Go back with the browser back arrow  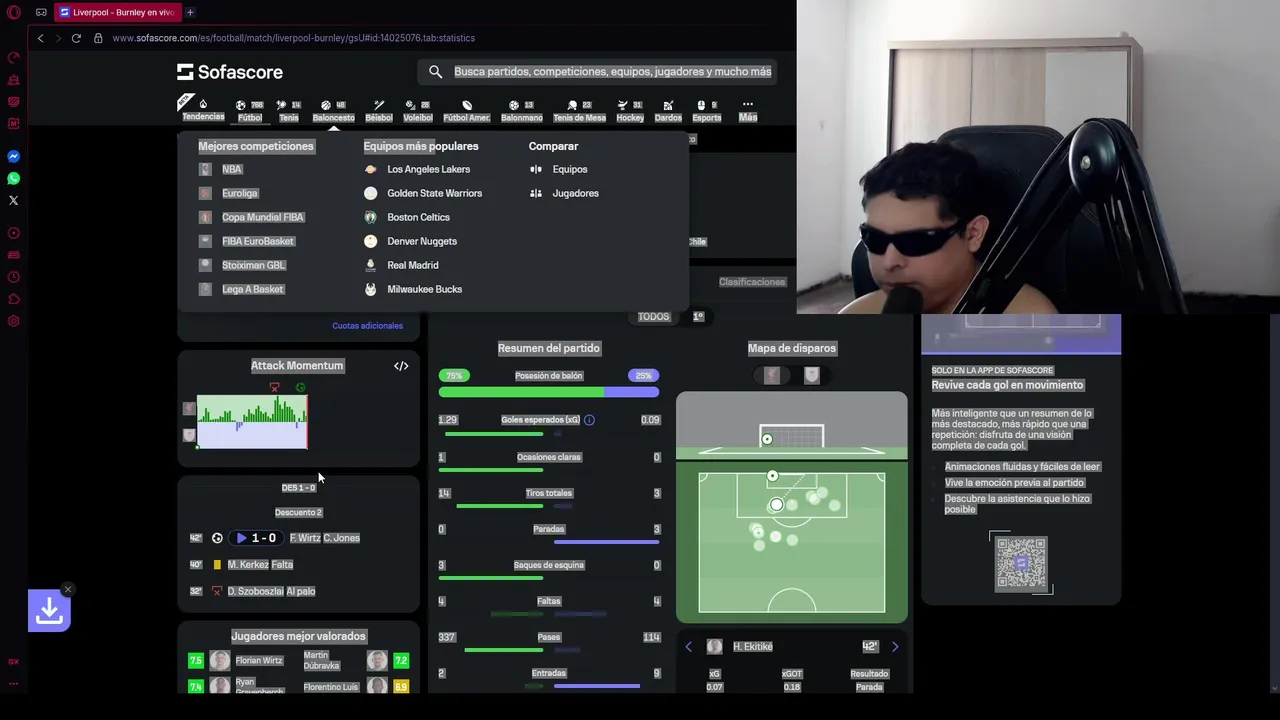[40, 38]
